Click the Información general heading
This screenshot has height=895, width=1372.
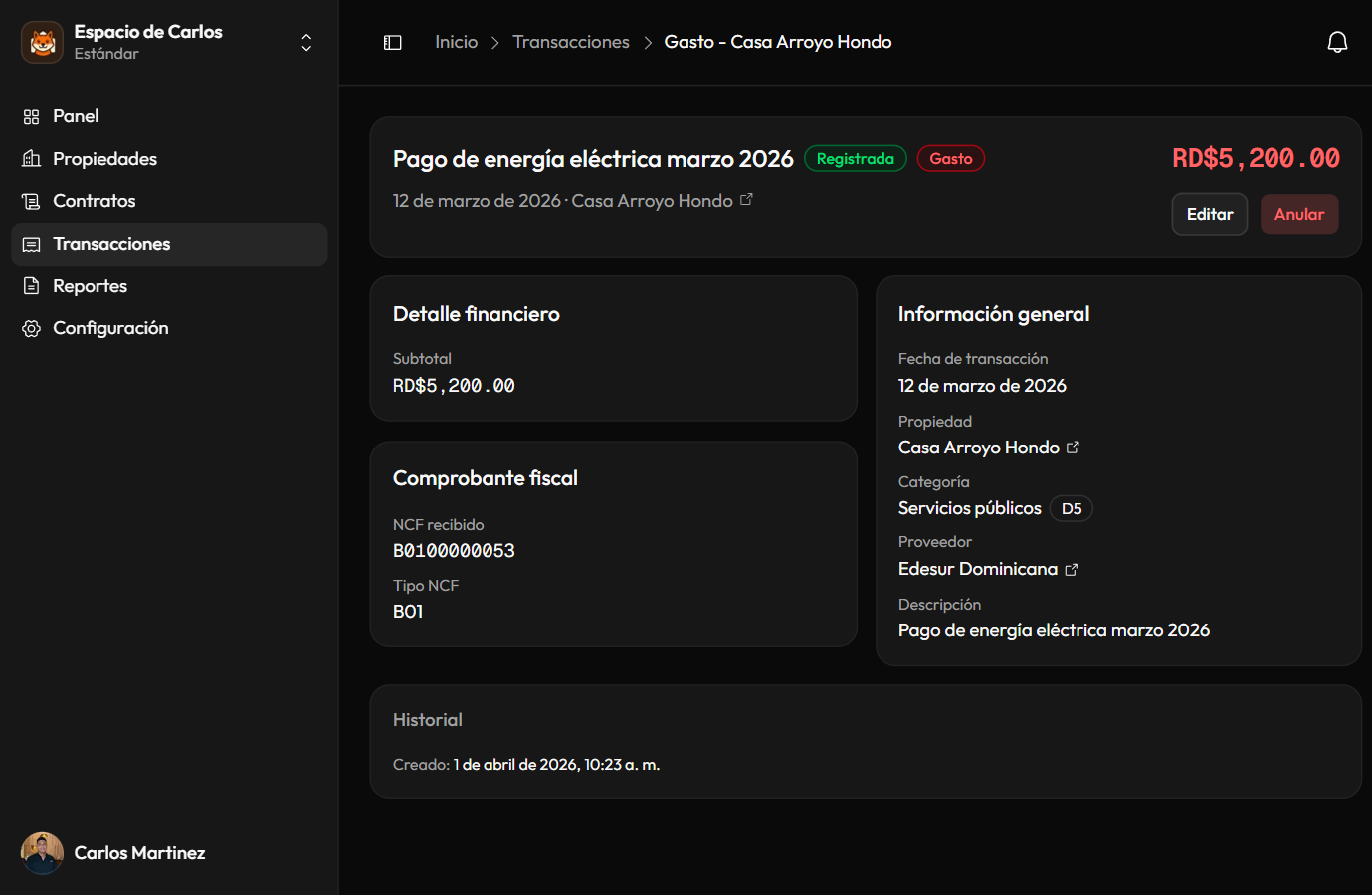(x=994, y=314)
